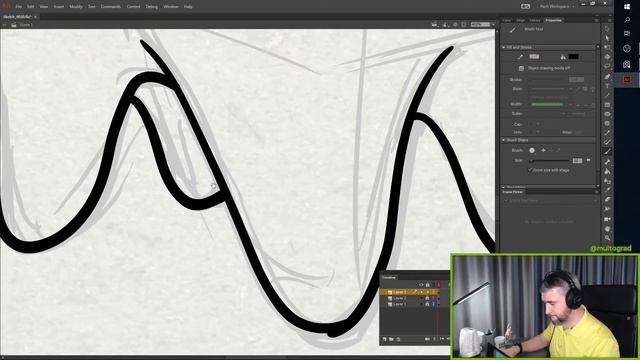Click the lock all layers icon
640x360 pixels.
(427, 284)
